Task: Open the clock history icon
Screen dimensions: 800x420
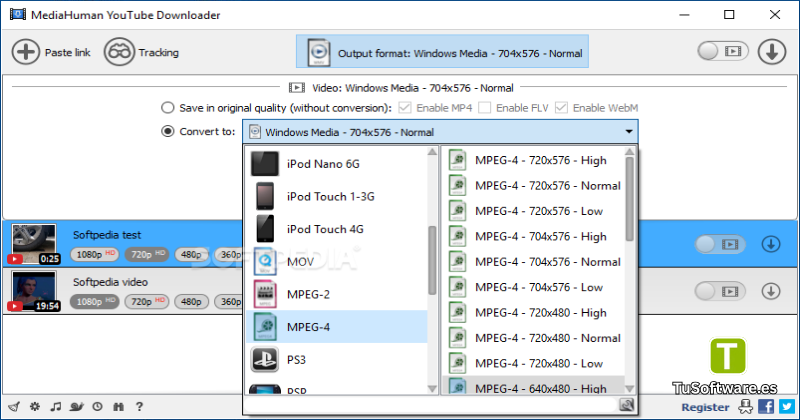Action: click(97, 407)
